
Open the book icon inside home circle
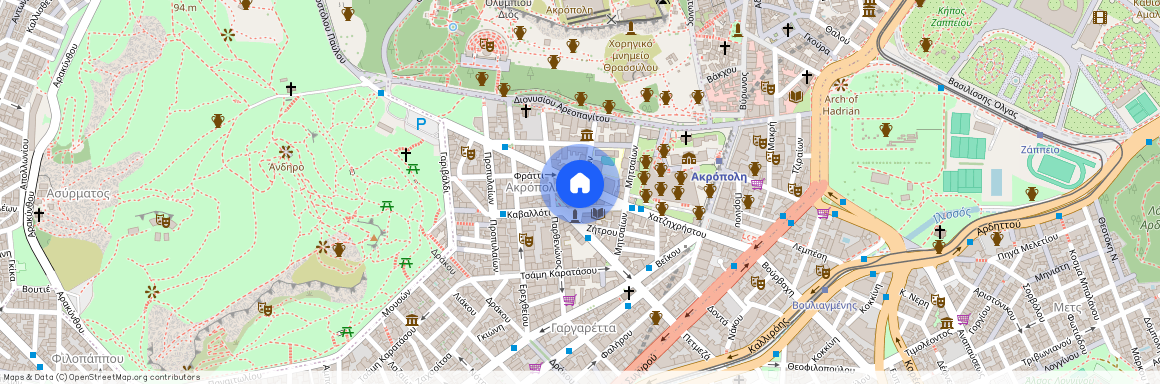tap(598, 215)
